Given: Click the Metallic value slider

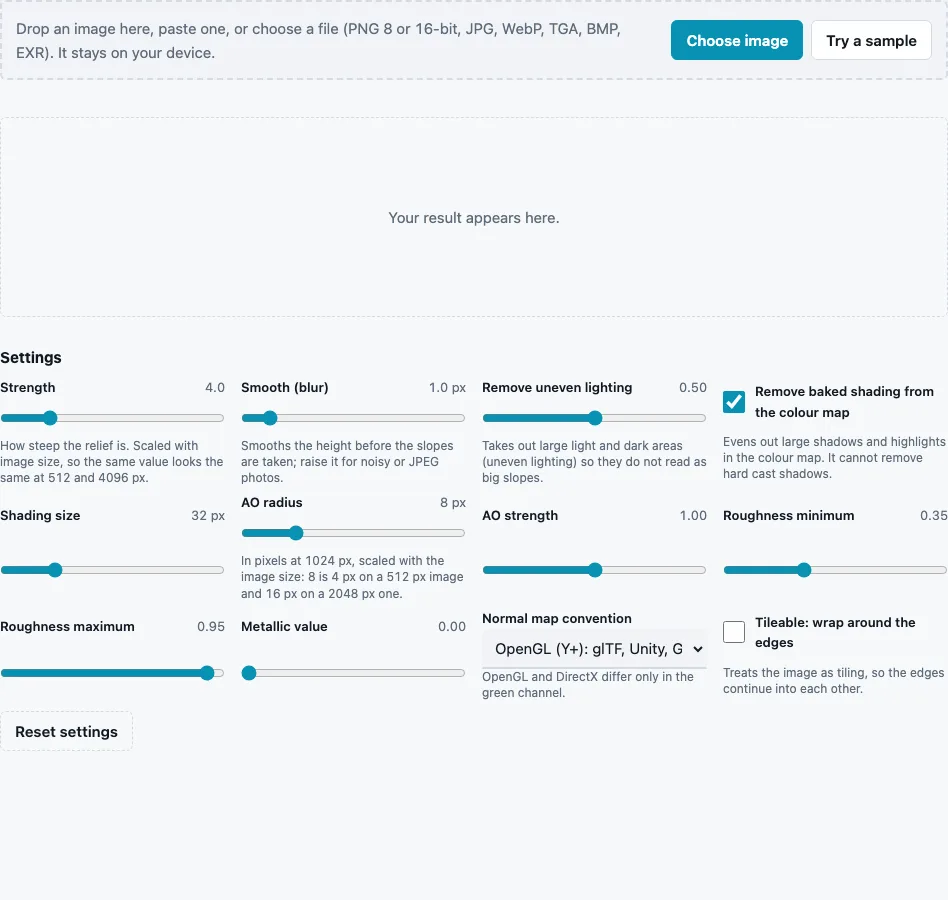Looking at the screenshot, I should [353, 673].
